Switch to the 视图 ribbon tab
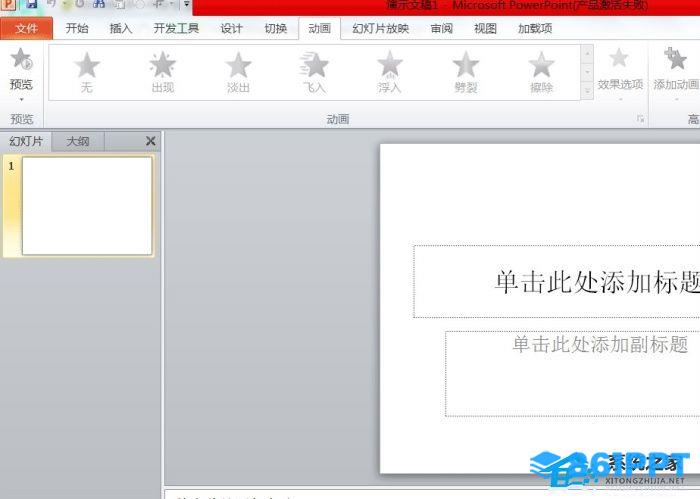Screen dimensions: 700x499 pos(485,29)
